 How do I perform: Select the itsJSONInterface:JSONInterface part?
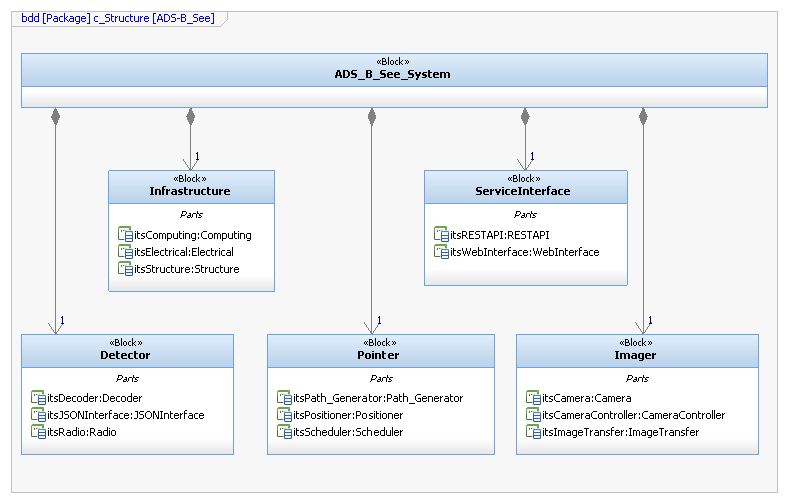pos(125,415)
